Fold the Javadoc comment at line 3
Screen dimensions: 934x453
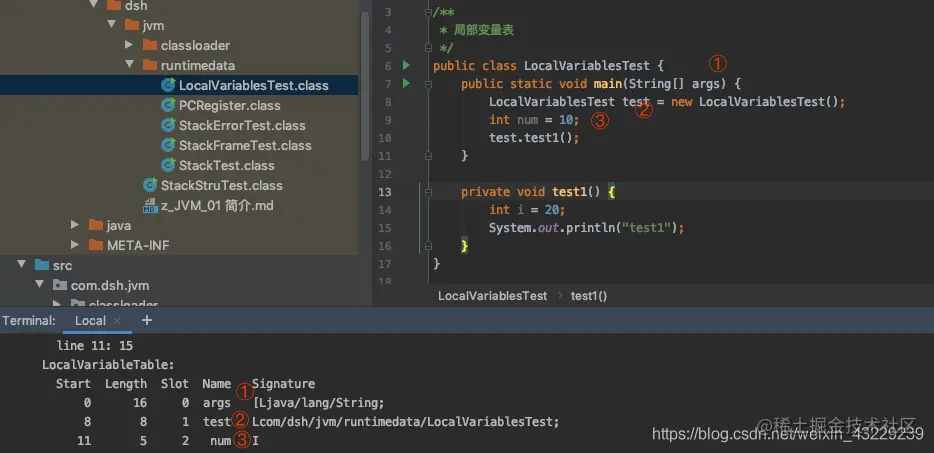click(428, 13)
